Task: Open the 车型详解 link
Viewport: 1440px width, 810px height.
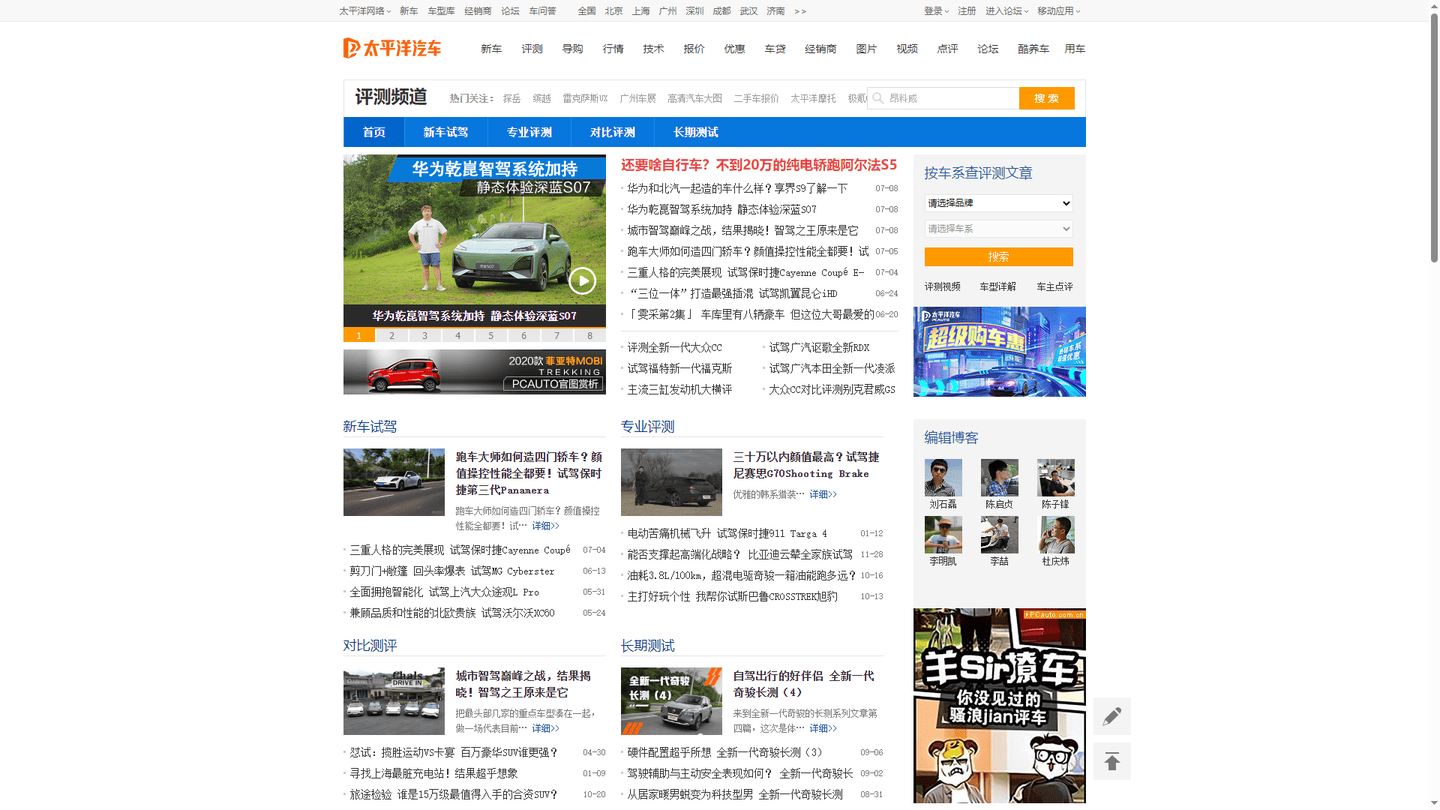Action: pos(998,287)
